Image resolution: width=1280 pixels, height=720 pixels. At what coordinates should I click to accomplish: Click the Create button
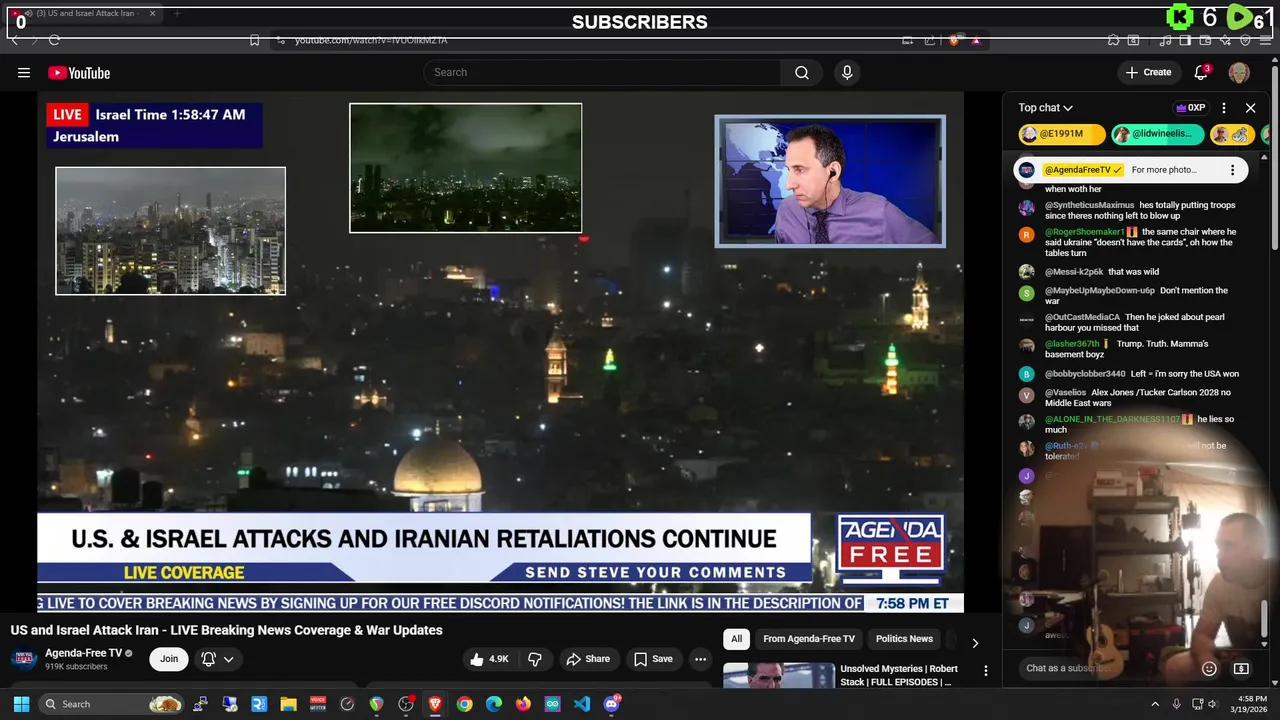click(x=1148, y=72)
